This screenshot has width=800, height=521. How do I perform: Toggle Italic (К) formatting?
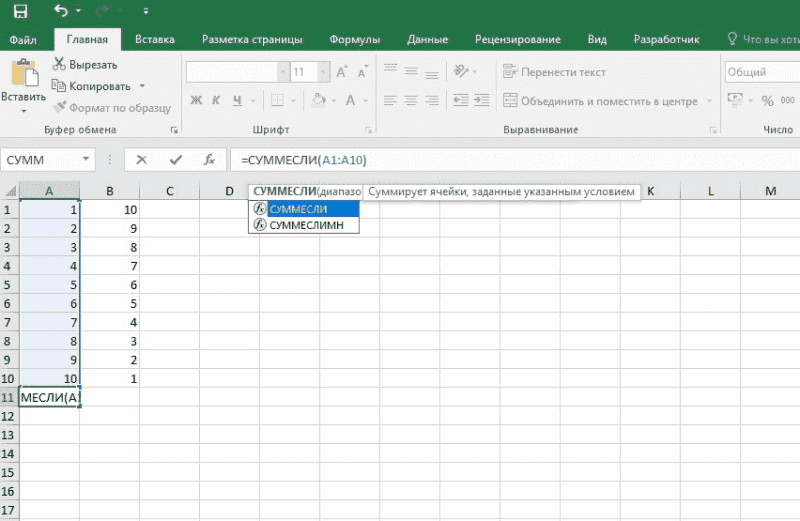[217, 100]
